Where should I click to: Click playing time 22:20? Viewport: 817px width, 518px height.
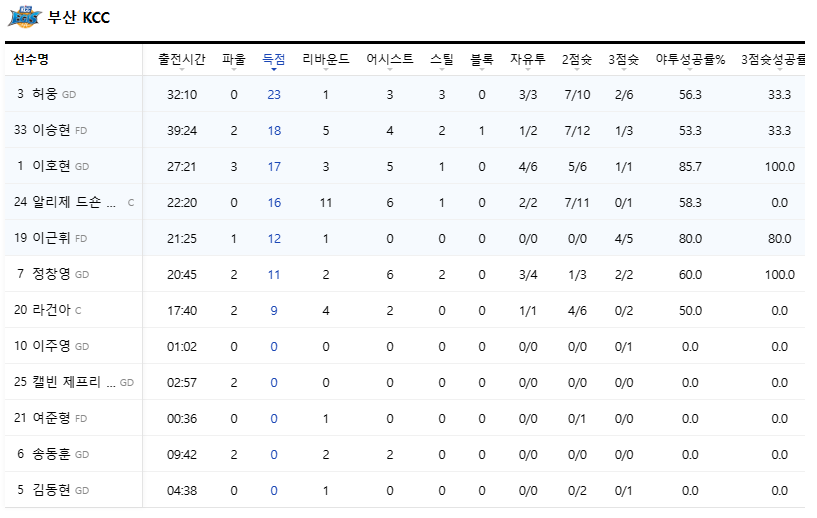182,203
